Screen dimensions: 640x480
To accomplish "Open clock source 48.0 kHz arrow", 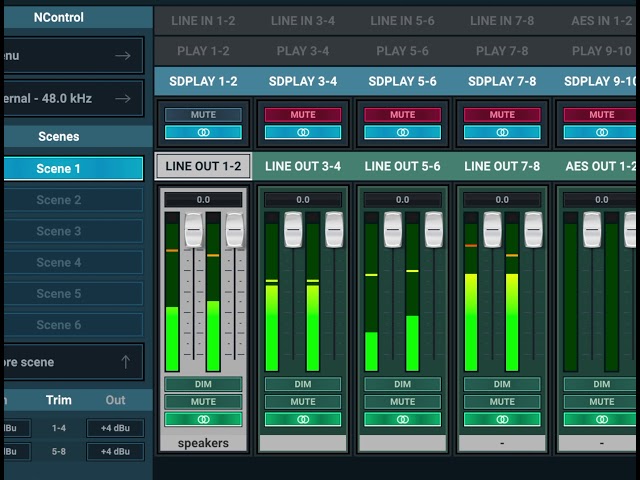I will [122, 98].
